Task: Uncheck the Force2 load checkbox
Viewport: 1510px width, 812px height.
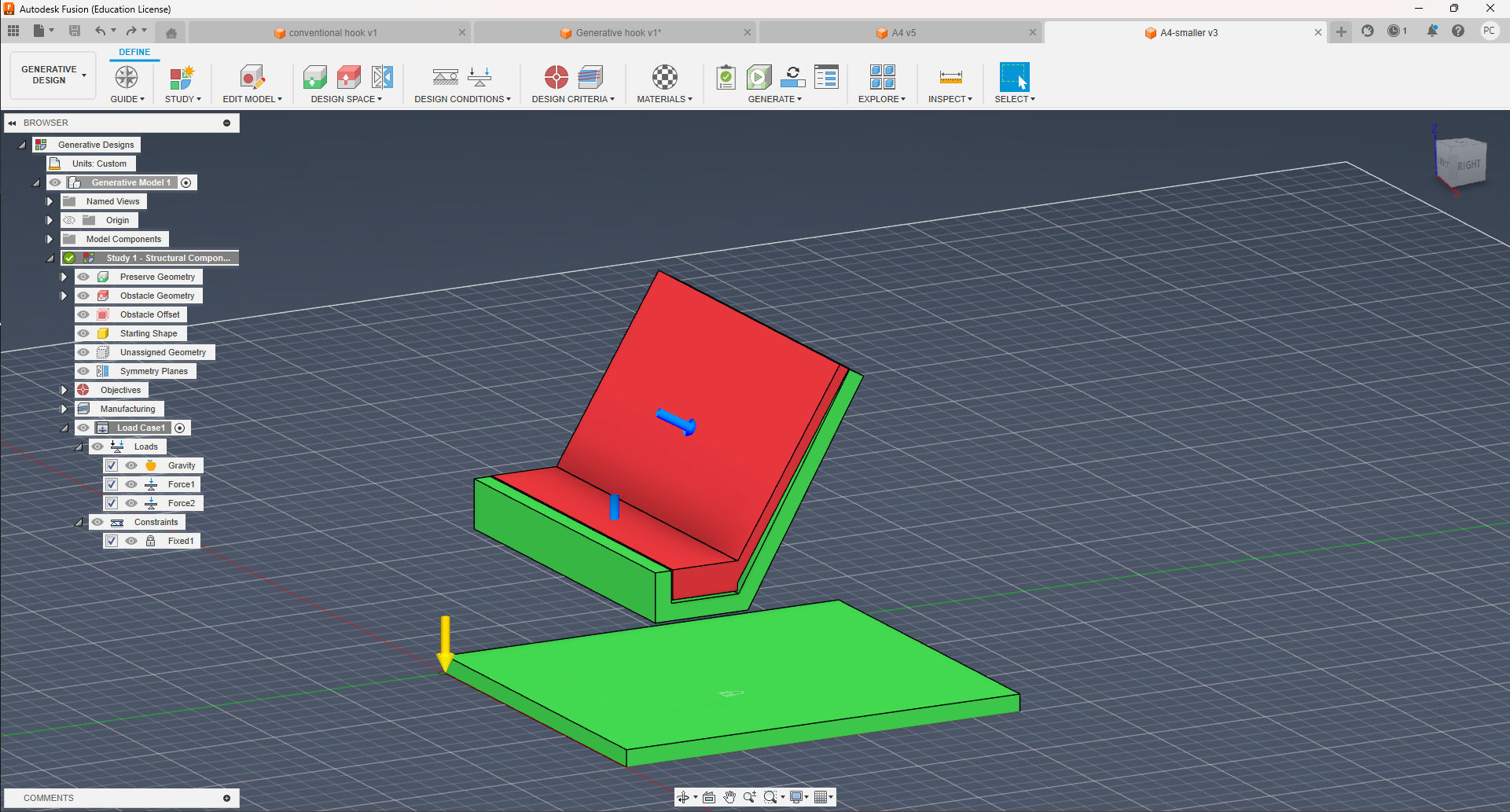Action: [112, 503]
